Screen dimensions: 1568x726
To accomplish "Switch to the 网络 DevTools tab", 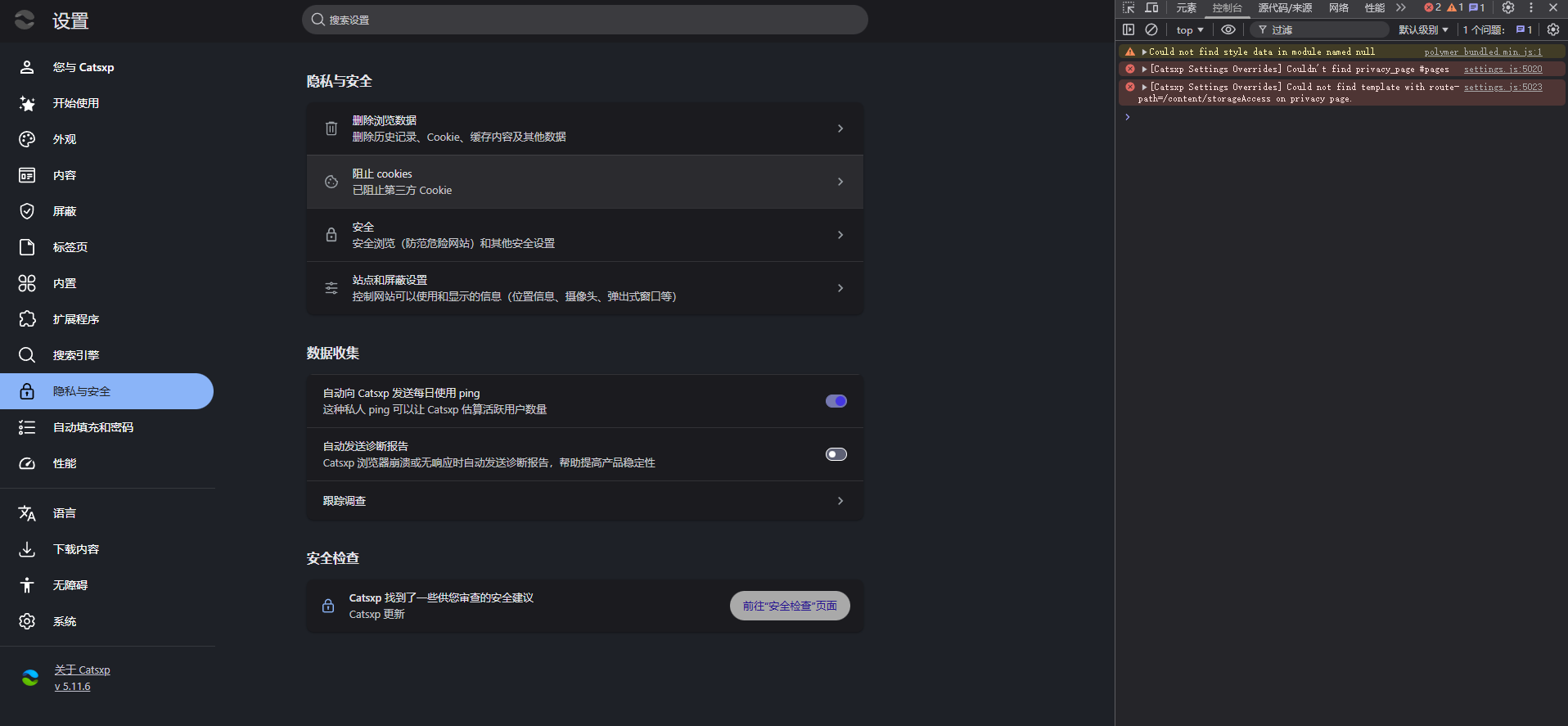I will point(1339,7).
